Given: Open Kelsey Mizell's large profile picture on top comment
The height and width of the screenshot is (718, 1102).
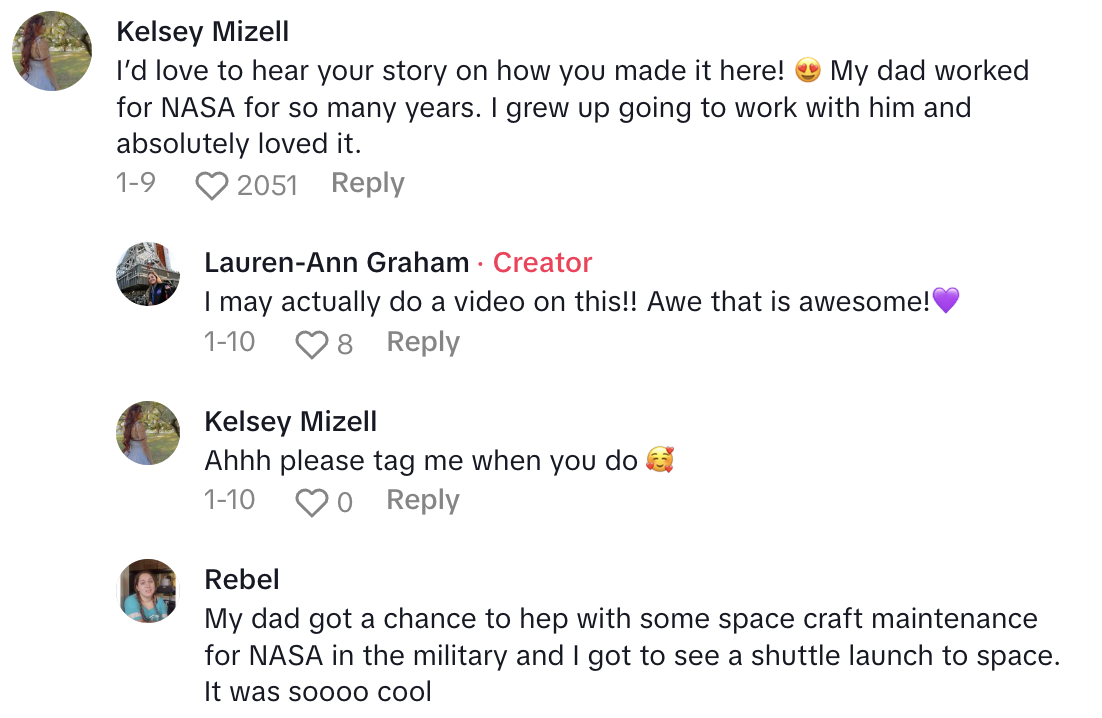Looking at the screenshot, I should 52,52.
